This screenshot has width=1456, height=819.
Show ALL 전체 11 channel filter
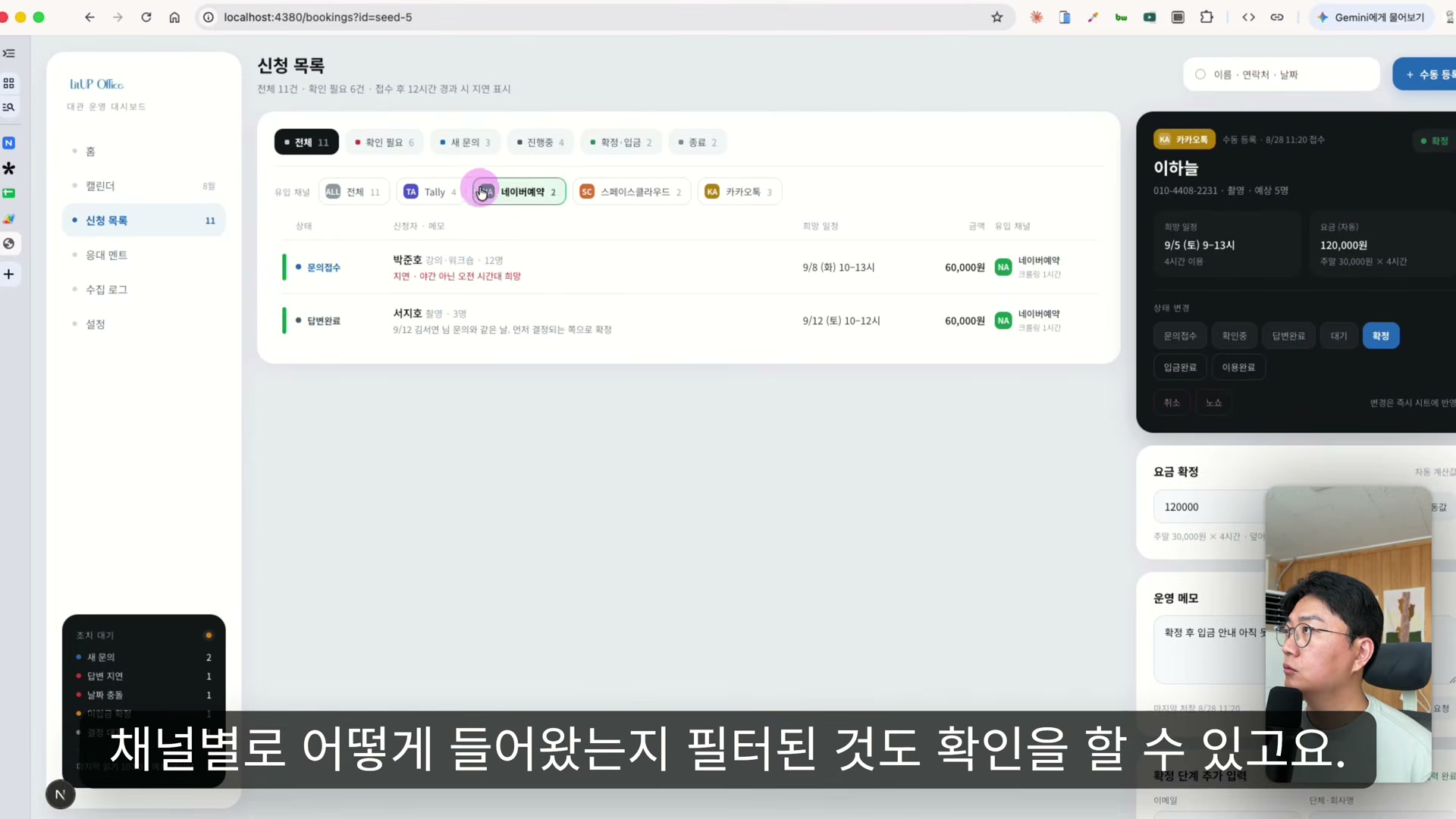[354, 192]
